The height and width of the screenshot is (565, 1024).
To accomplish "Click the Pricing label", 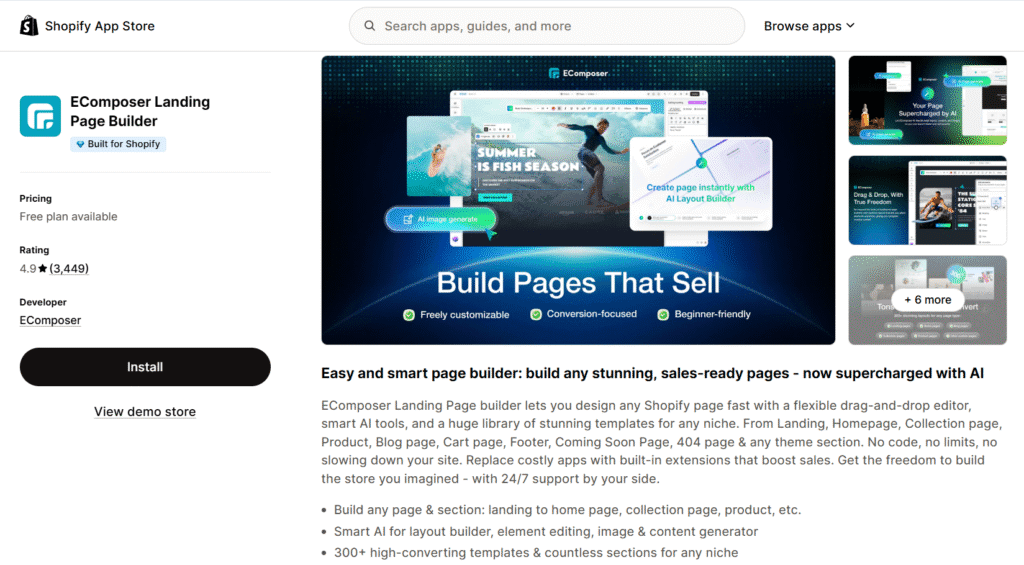I will (35, 198).
